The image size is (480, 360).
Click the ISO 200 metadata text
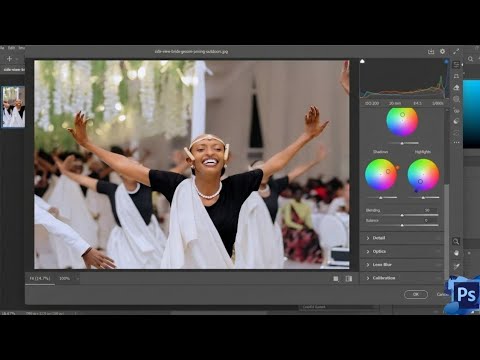point(372,103)
